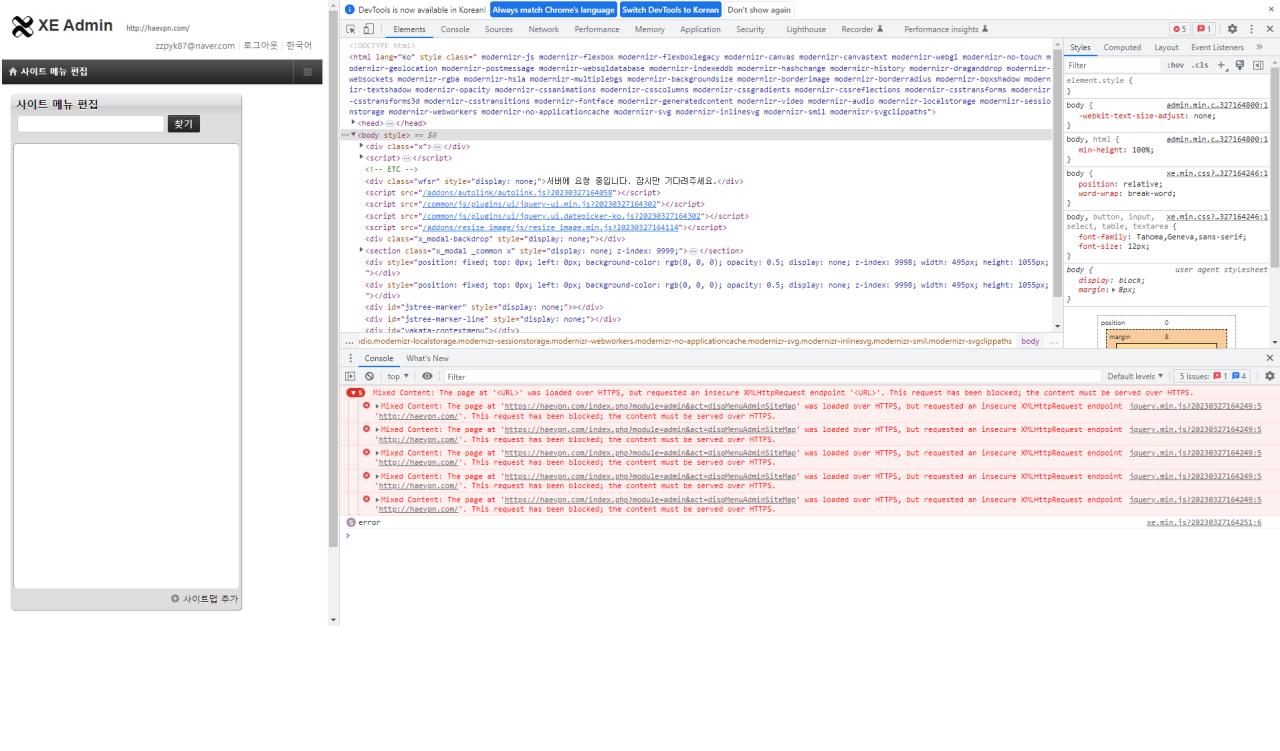Click the 사이트맵 추가 button
The height and width of the screenshot is (751, 1280).
pyautogui.click(x=204, y=598)
